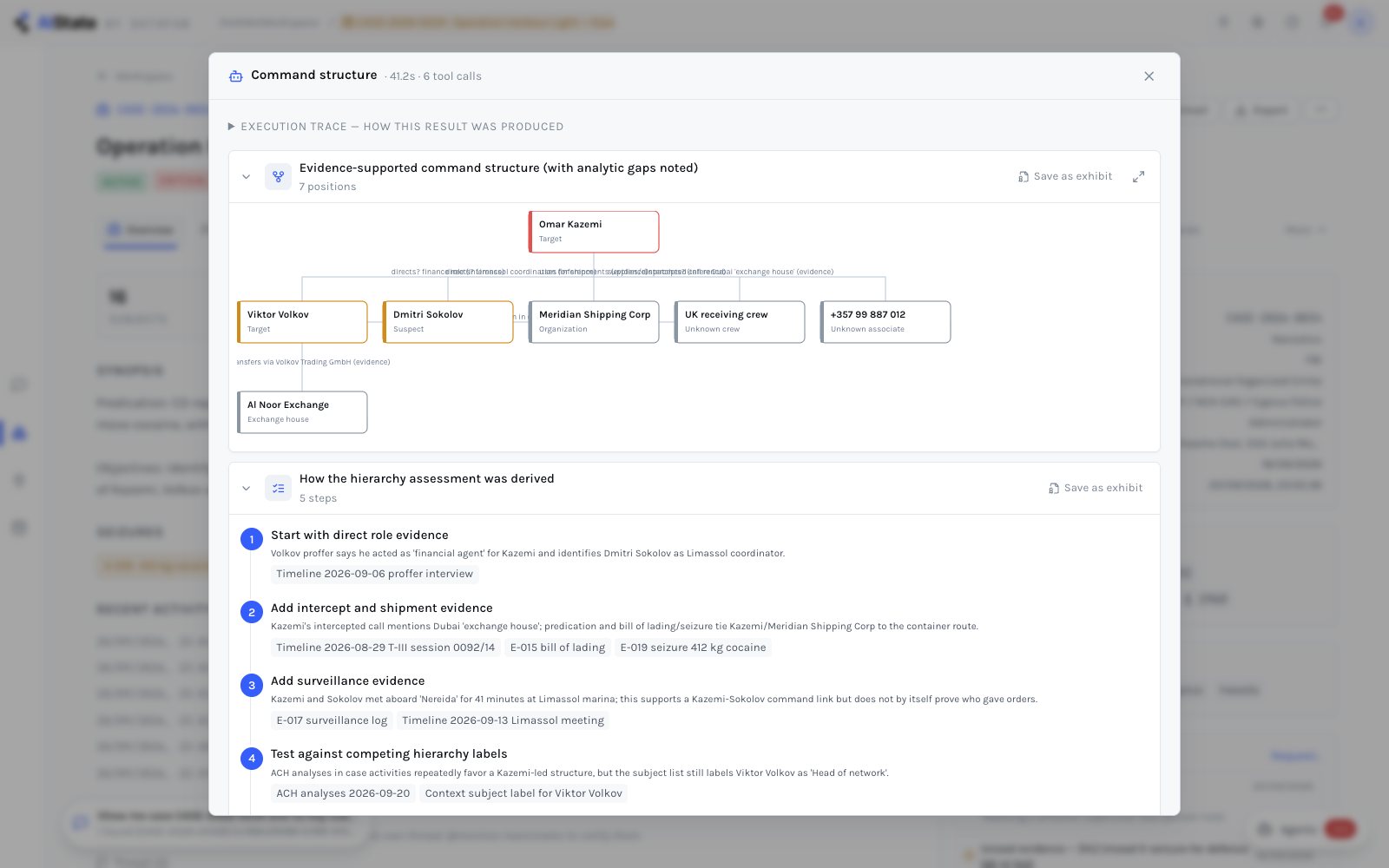The width and height of the screenshot is (1389, 868).
Task: Open the Meridian Shipping Corp node
Action: pyautogui.click(x=594, y=322)
